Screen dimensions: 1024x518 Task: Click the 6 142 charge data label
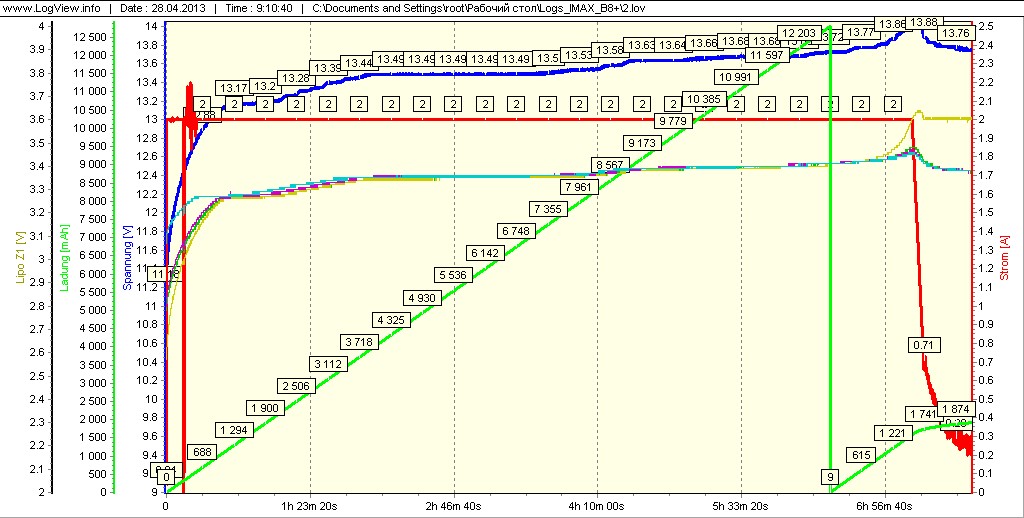tap(485, 253)
